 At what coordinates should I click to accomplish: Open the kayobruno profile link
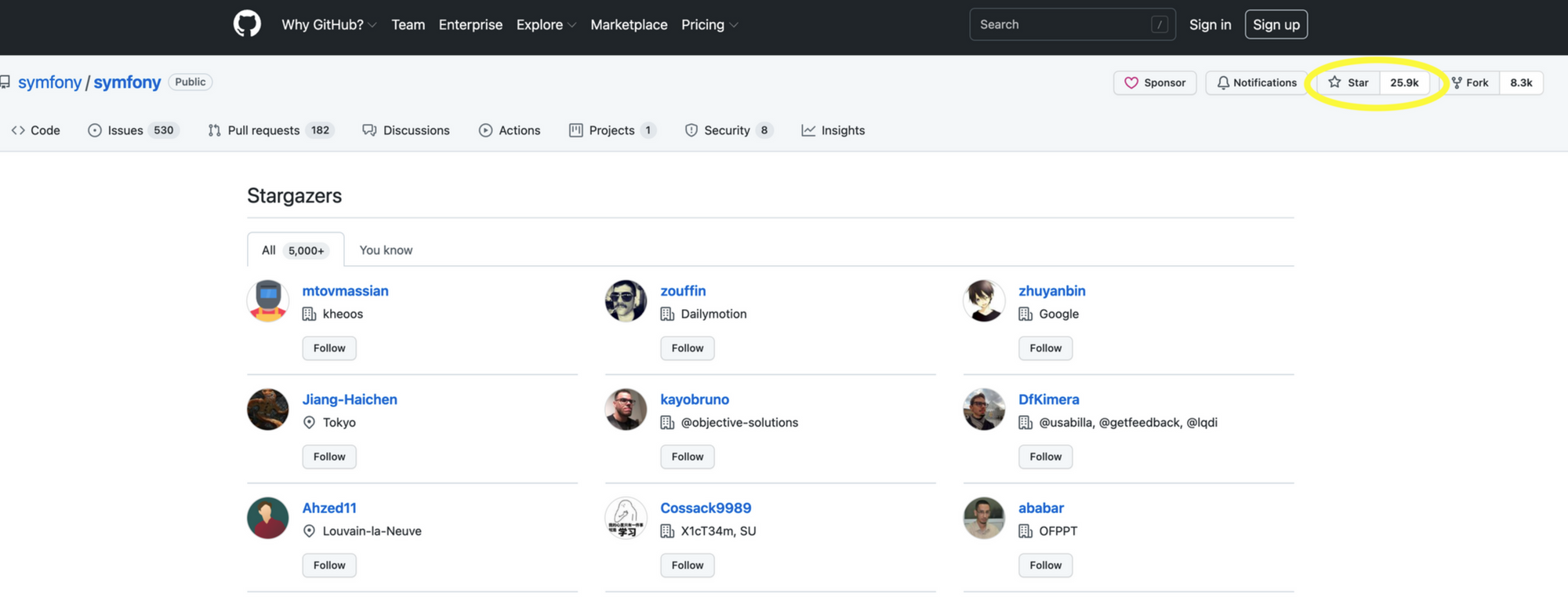[695, 399]
